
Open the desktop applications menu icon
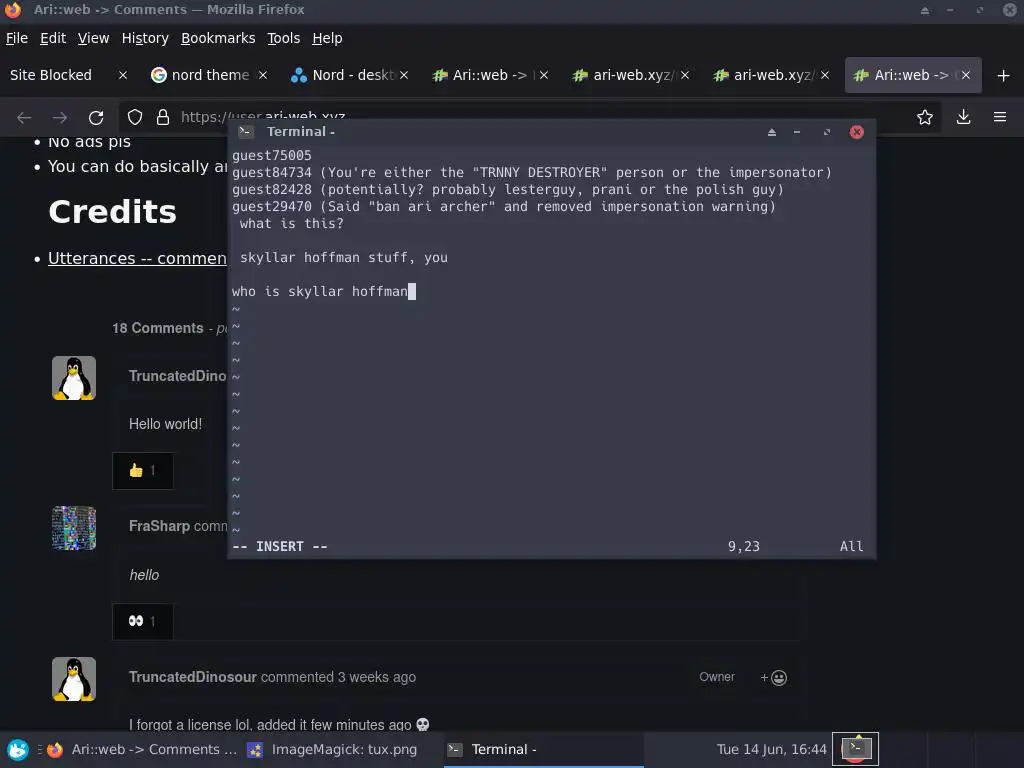coord(18,750)
